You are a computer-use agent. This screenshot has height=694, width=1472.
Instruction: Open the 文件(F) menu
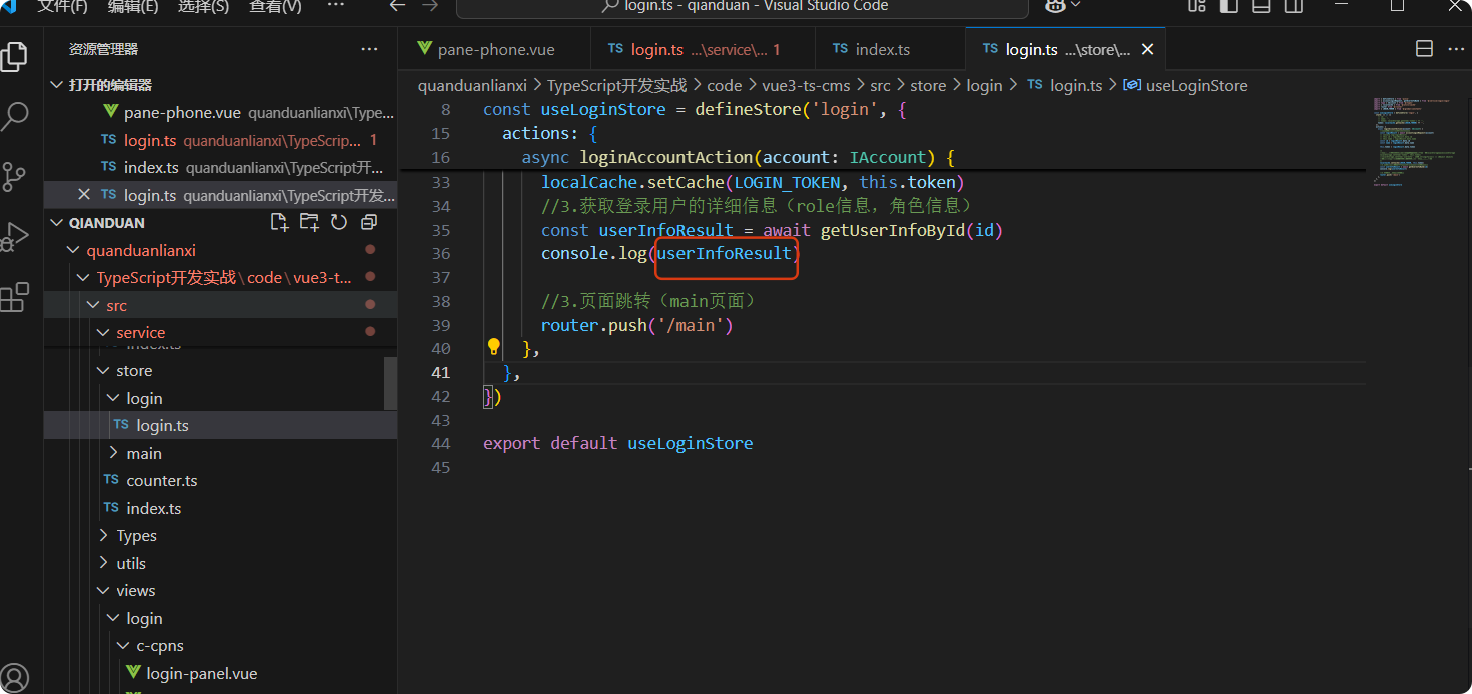62,6
